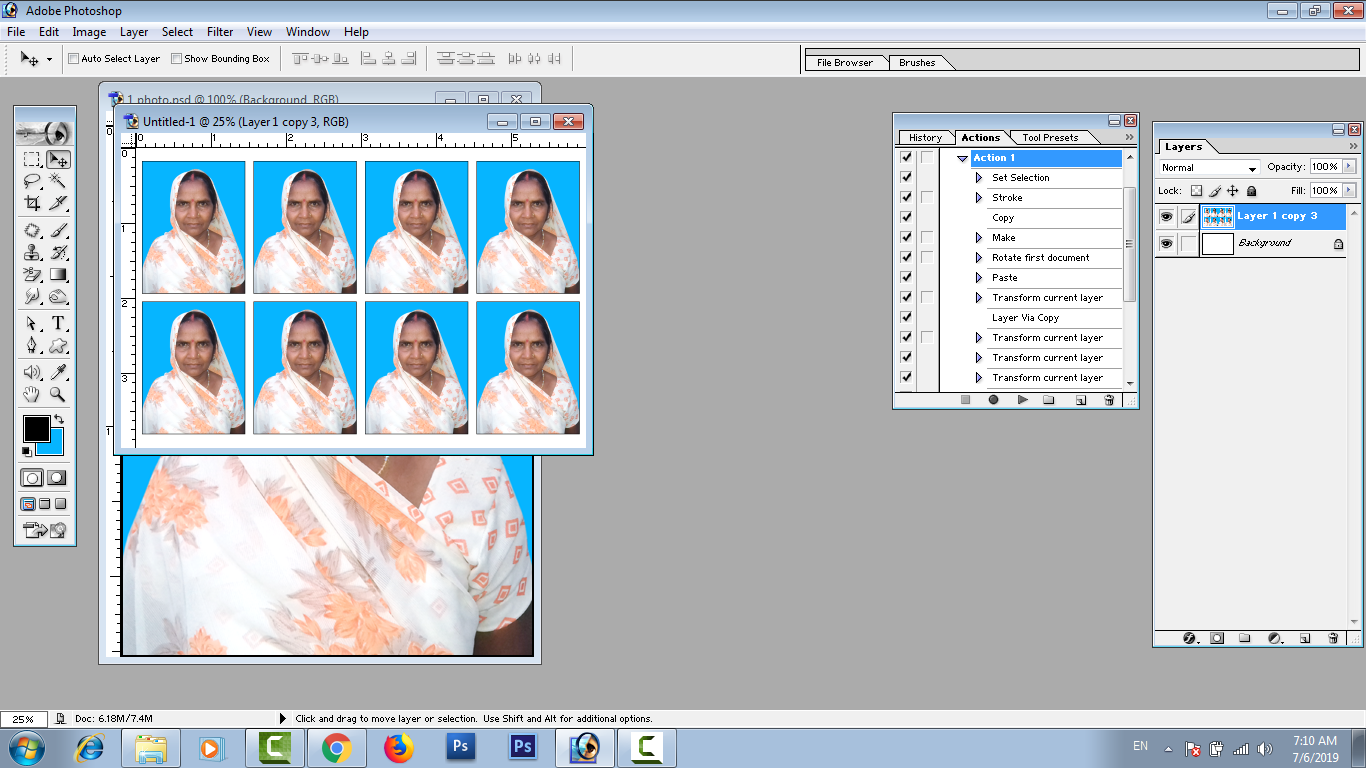
Task: Select the Eraser tool
Action: [32, 274]
